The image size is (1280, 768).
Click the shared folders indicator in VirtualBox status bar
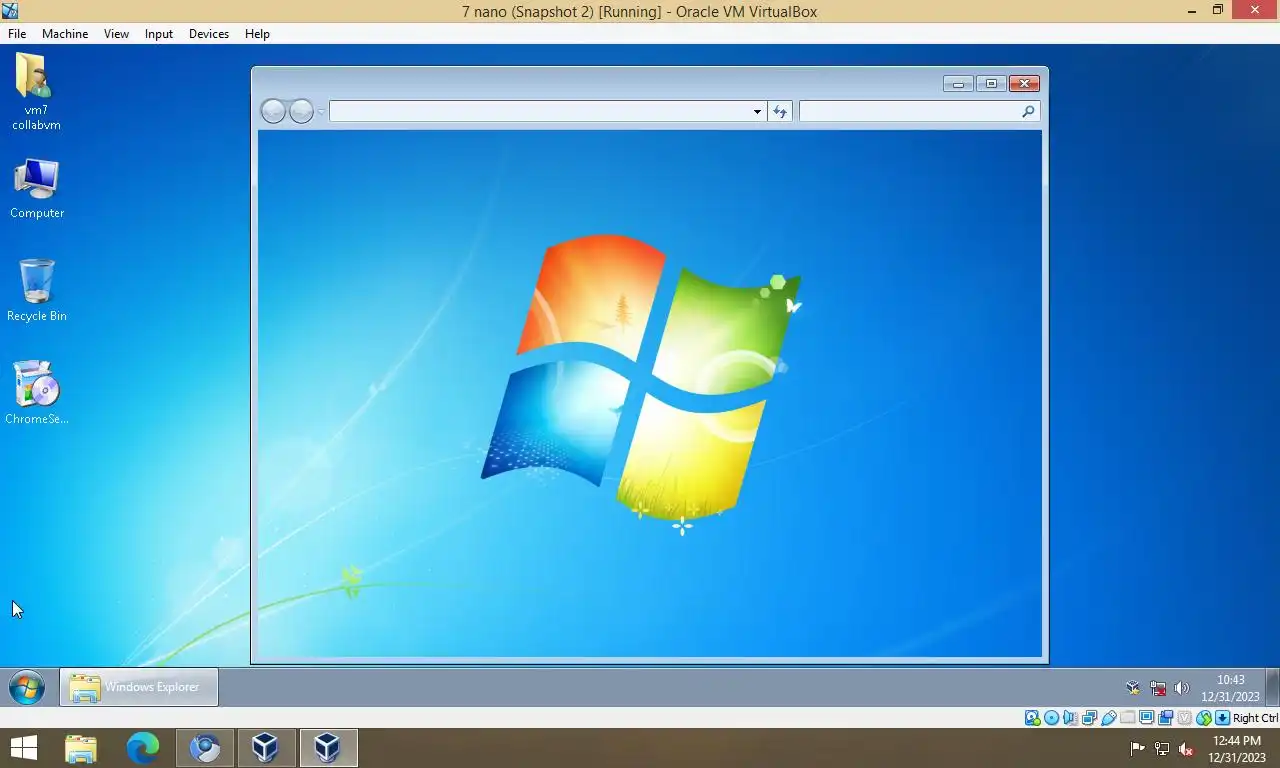(x=1128, y=718)
